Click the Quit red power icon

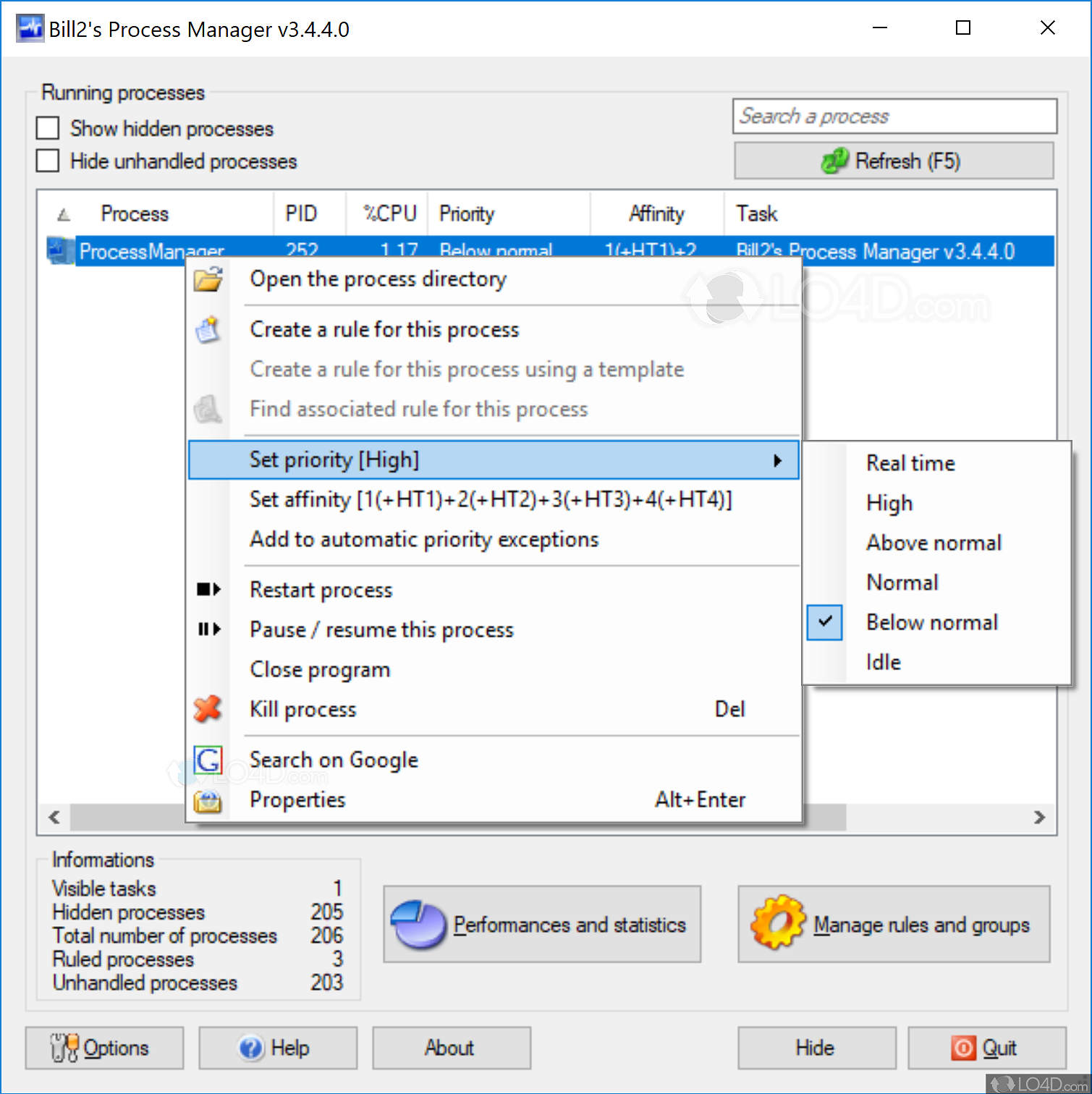click(x=962, y=1048)
